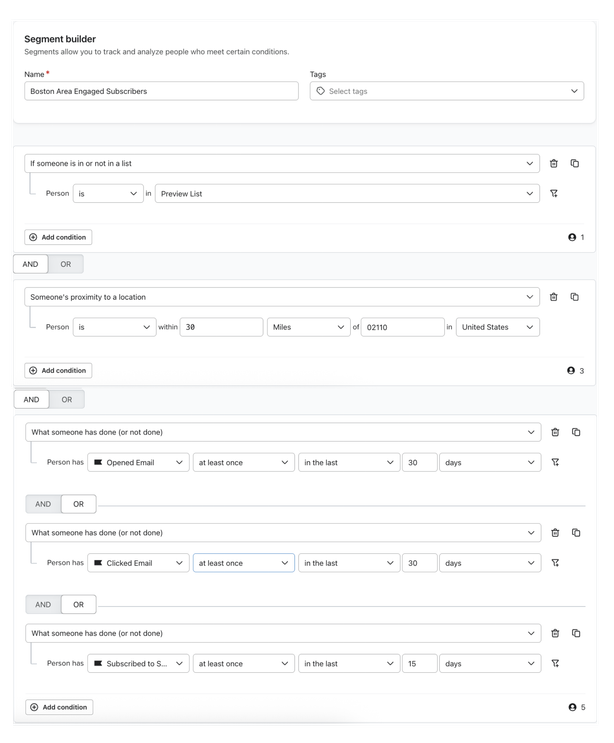Image resolution: width=614 pixels, height=743 pixels.
Task: Duplicate the Opened Email condition
Action: (576, 432)
